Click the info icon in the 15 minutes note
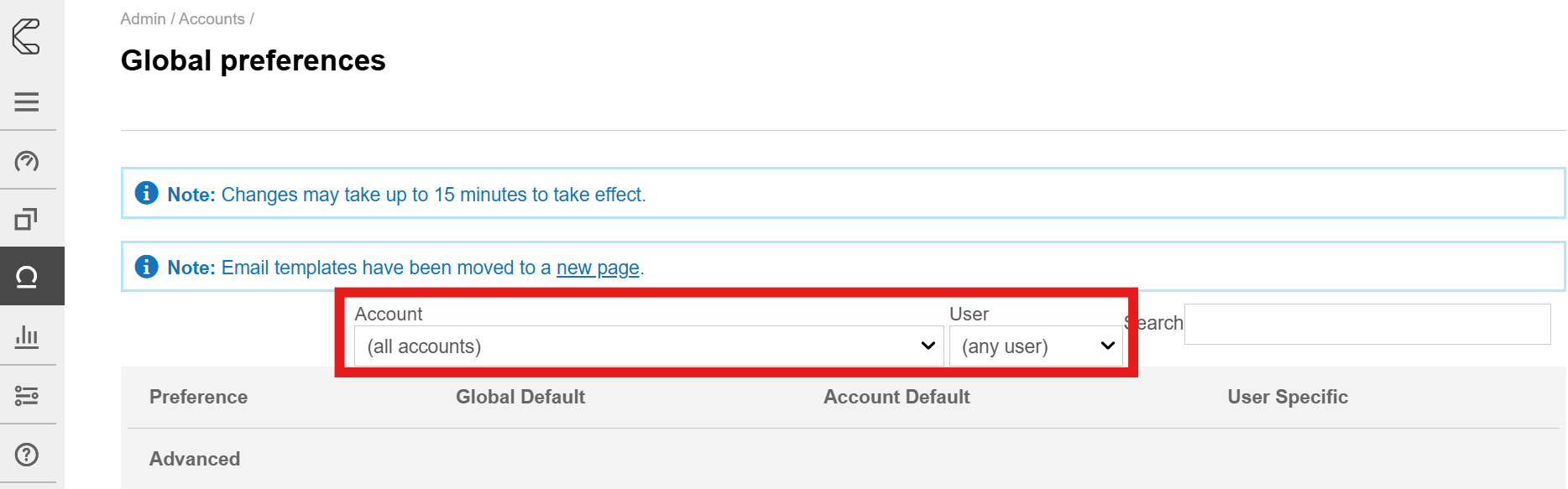 pyautogui.click(x=147, y=194)
